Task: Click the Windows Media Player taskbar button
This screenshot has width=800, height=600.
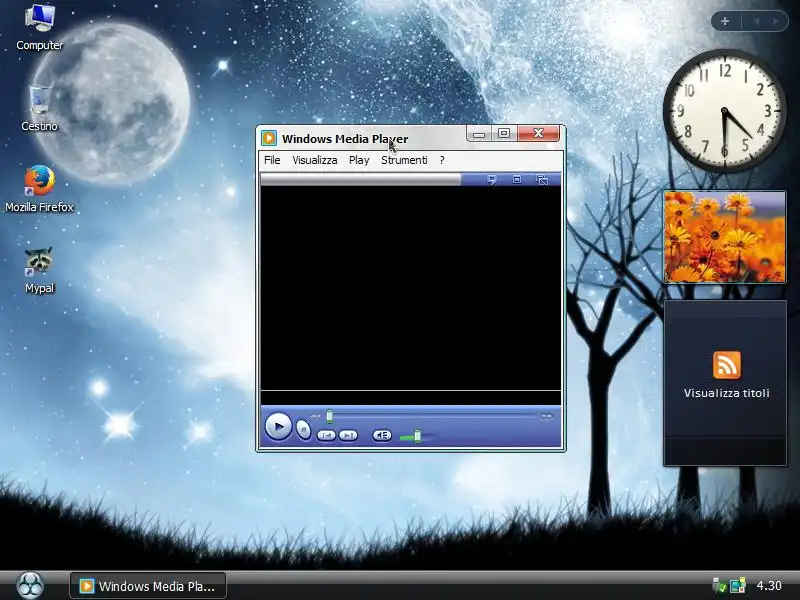Action: (x=148, y=586)
